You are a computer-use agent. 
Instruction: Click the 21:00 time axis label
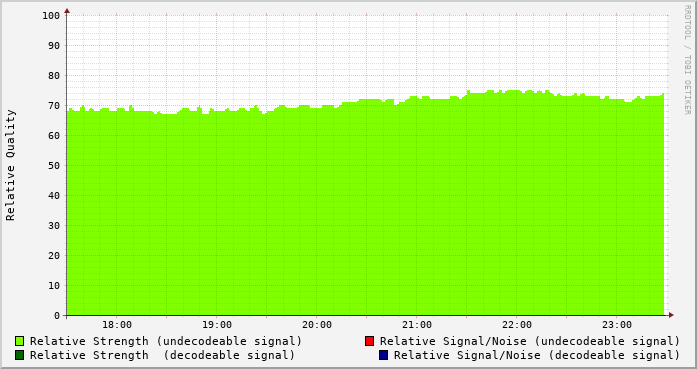tap(417, 325)
